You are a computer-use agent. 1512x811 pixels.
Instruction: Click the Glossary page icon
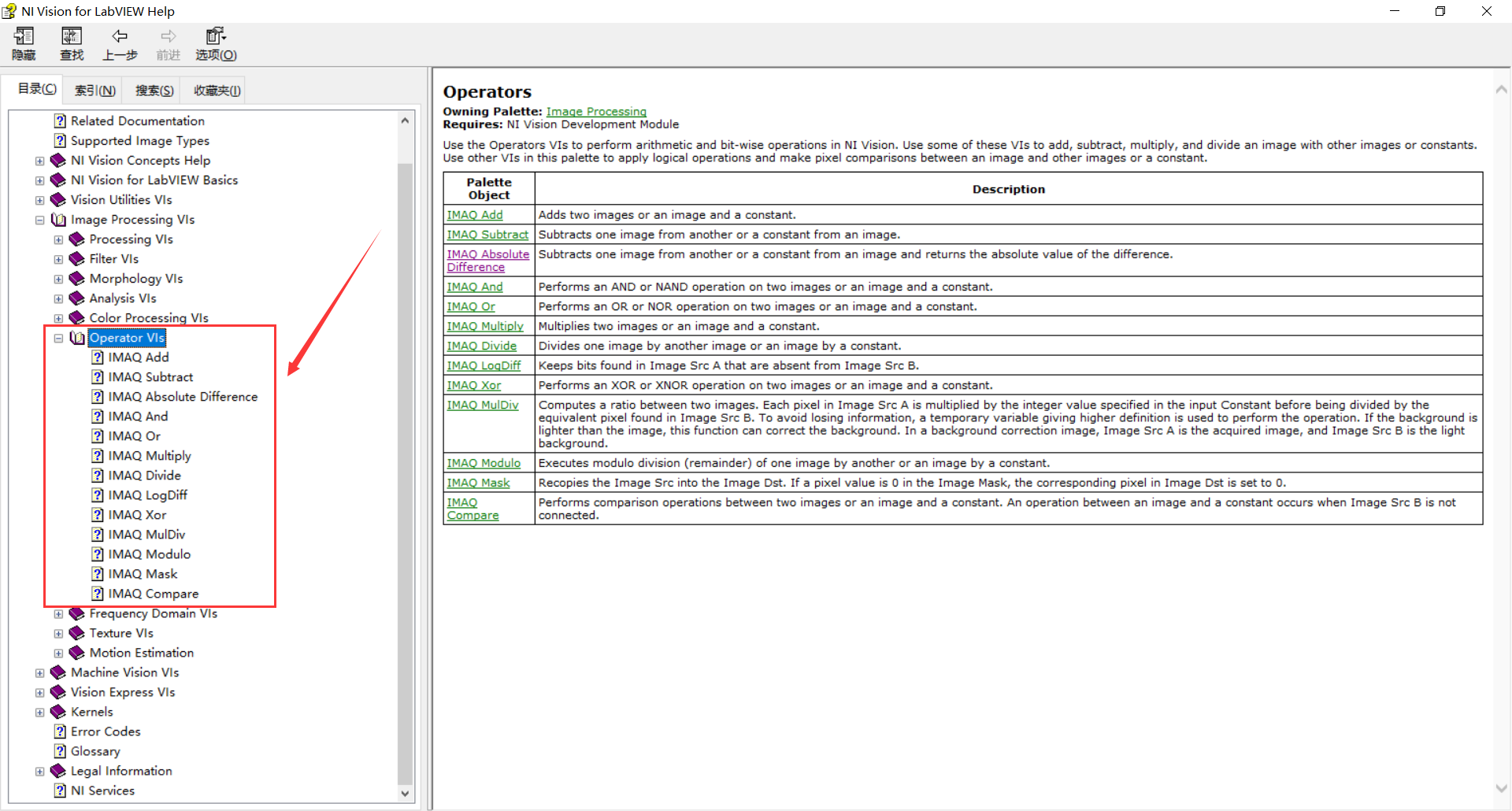(60, 751)
